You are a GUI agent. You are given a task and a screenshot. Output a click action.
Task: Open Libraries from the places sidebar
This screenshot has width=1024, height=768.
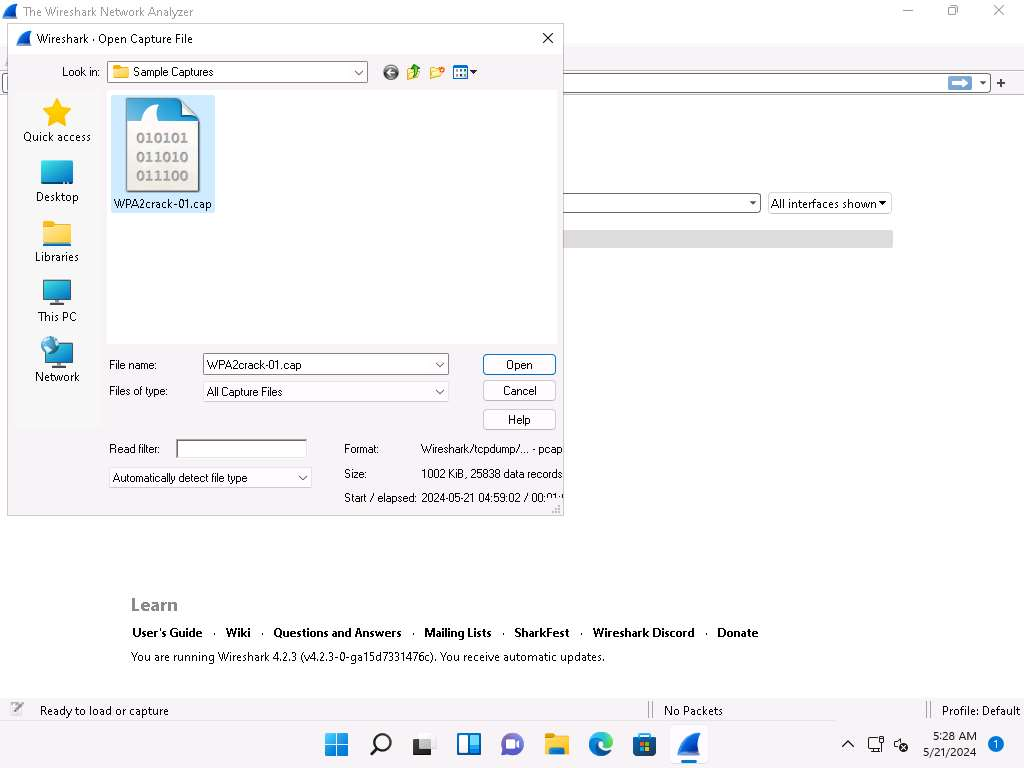[57, 241]
